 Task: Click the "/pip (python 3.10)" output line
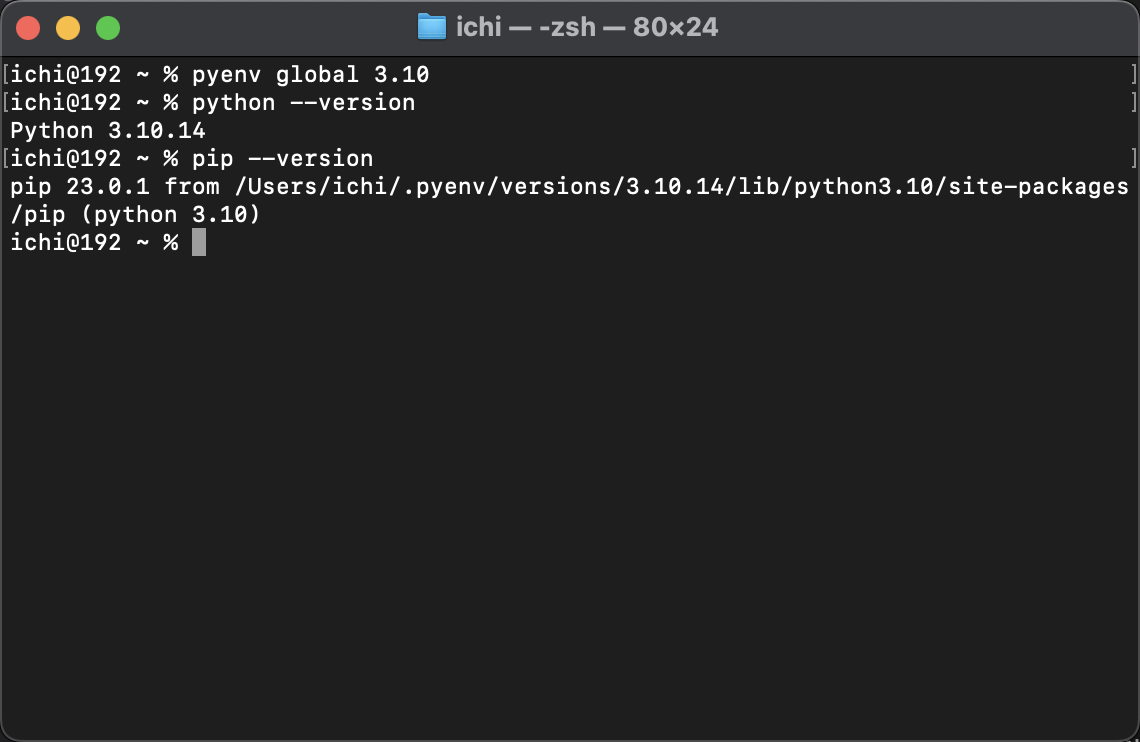point(135,214)
